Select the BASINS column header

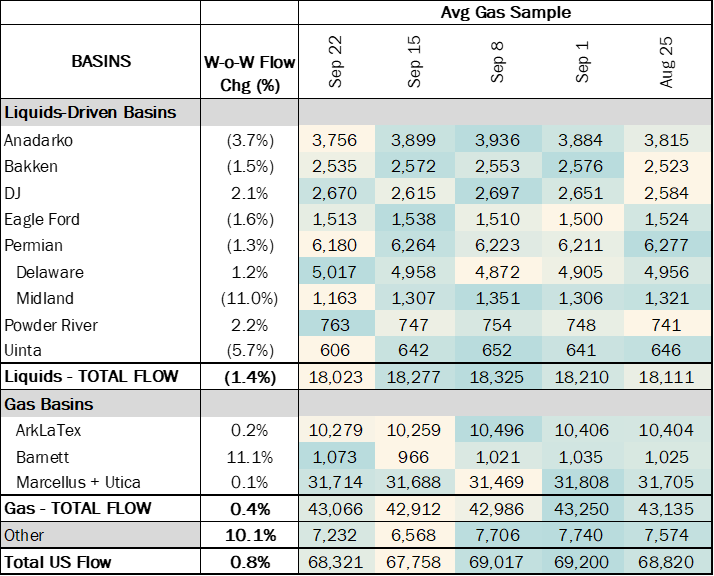click(x=101, y=61)
